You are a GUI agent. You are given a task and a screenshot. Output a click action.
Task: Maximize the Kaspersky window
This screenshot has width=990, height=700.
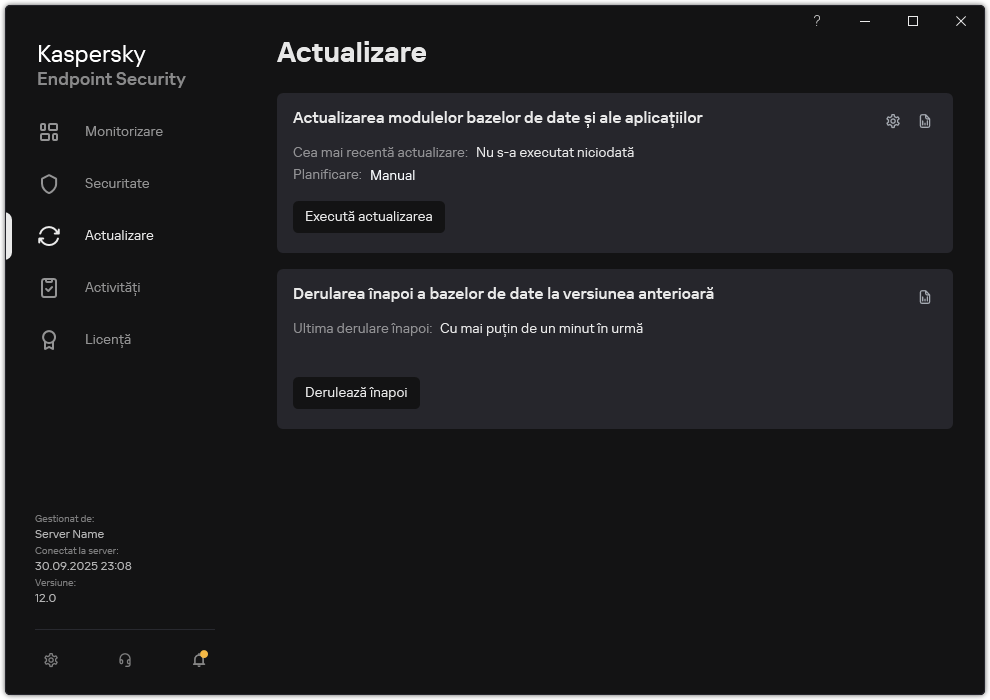(913, 21)
